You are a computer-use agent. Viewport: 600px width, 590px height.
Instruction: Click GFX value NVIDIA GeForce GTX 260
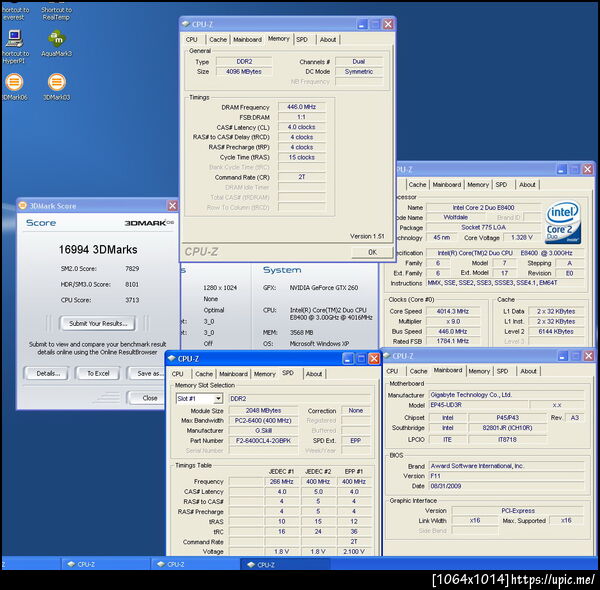coord(324,287)
